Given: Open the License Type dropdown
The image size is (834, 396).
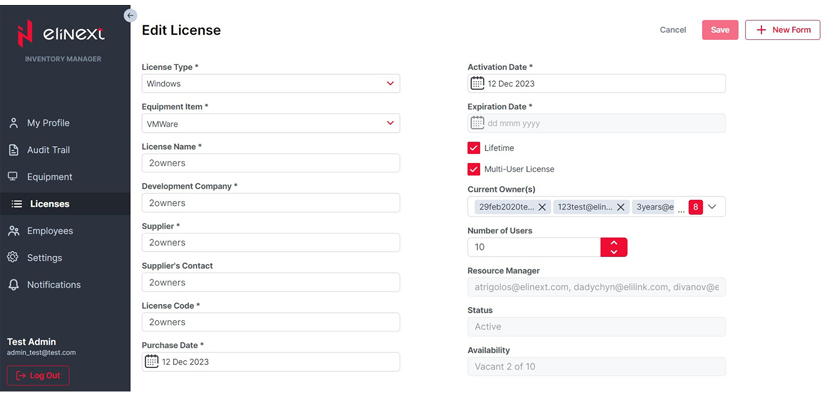Looking at the screenshot, I should click(x=270, y=83).
